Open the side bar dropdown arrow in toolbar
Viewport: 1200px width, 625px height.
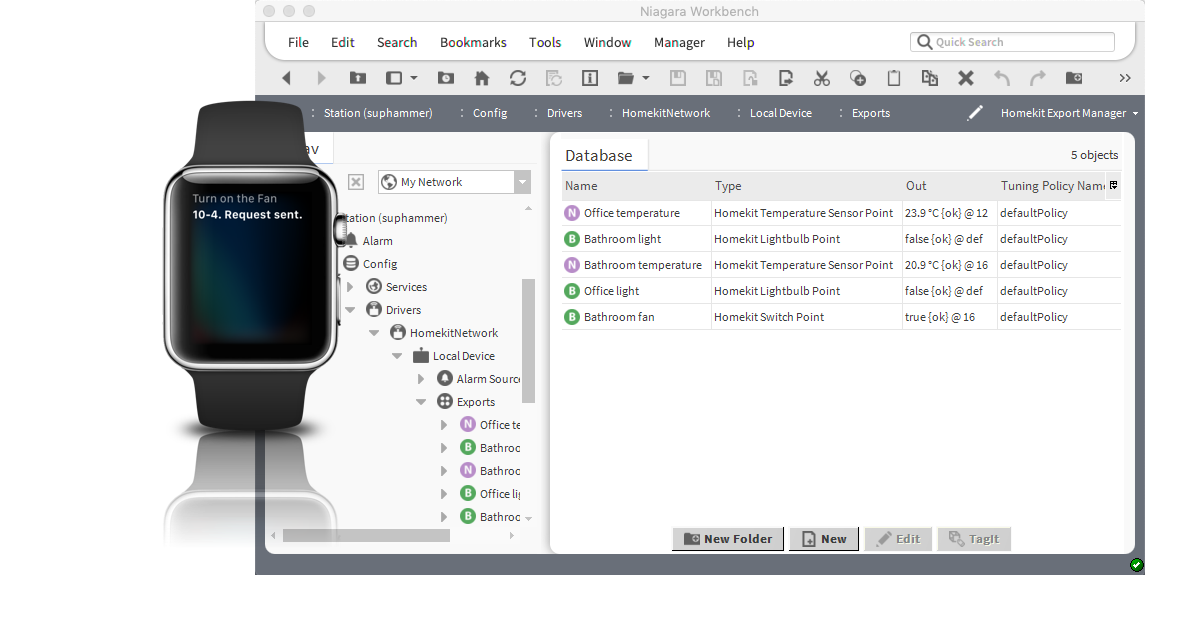tap(413, 78)
